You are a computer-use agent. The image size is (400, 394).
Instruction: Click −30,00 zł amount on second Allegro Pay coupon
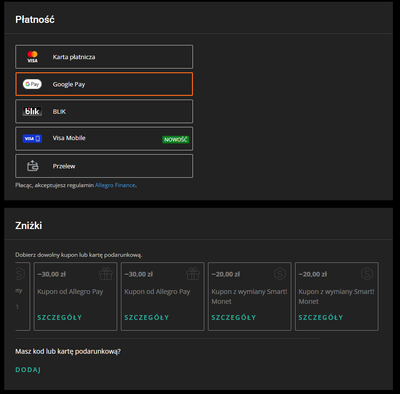click(139, 274)
